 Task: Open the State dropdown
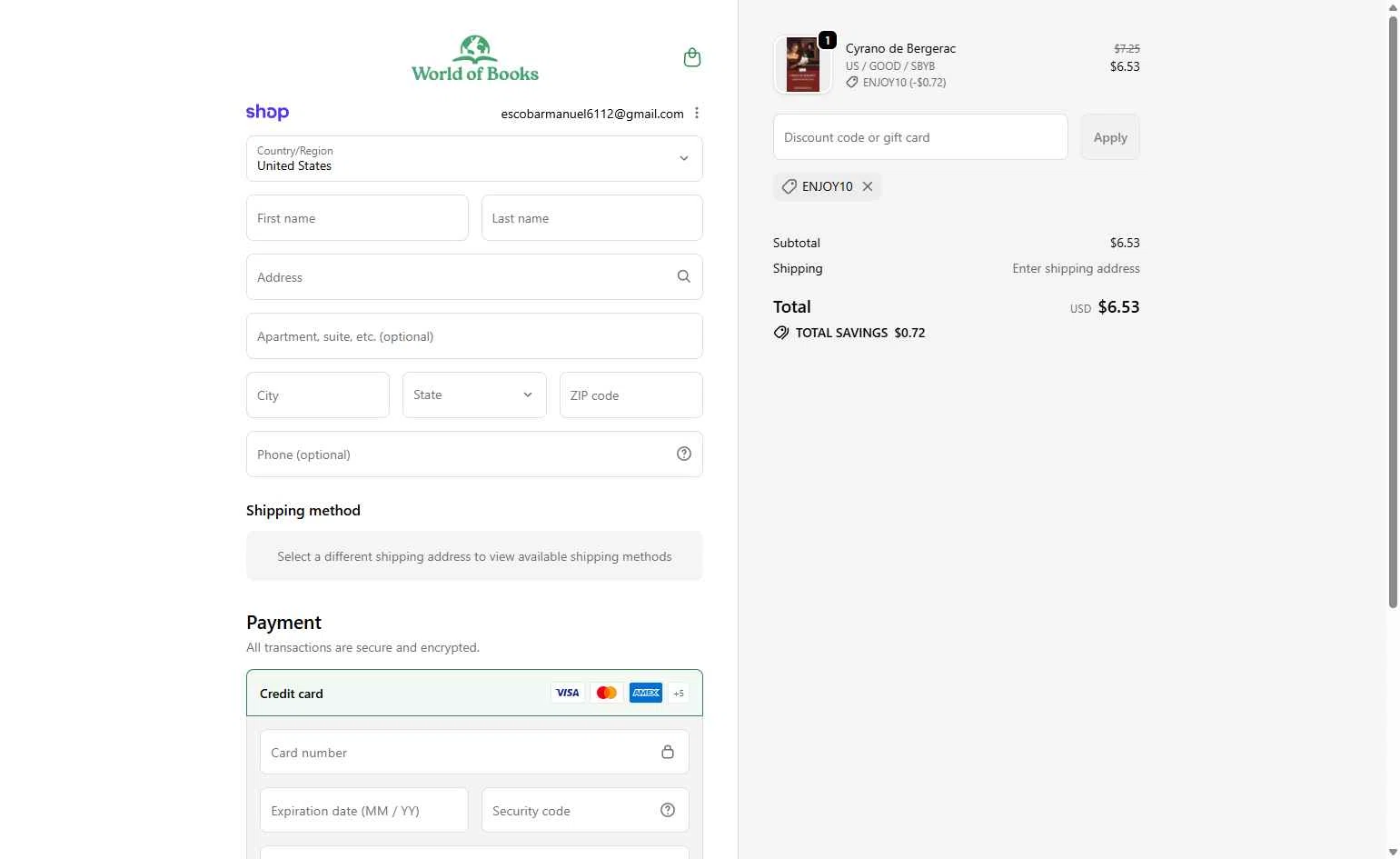point(474,395)
